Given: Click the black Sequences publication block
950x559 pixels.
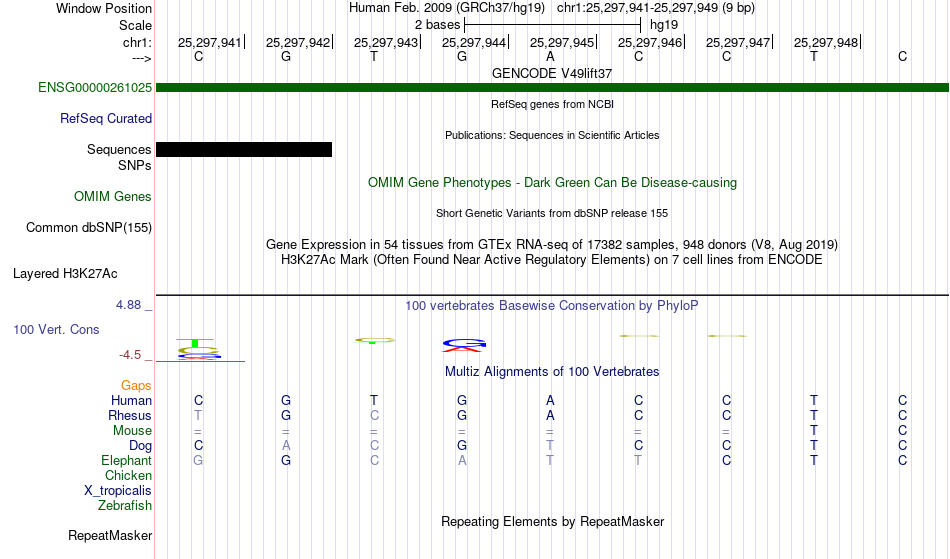Looking at the screenshot, I should pyautogui.click(x=244, y=150).
